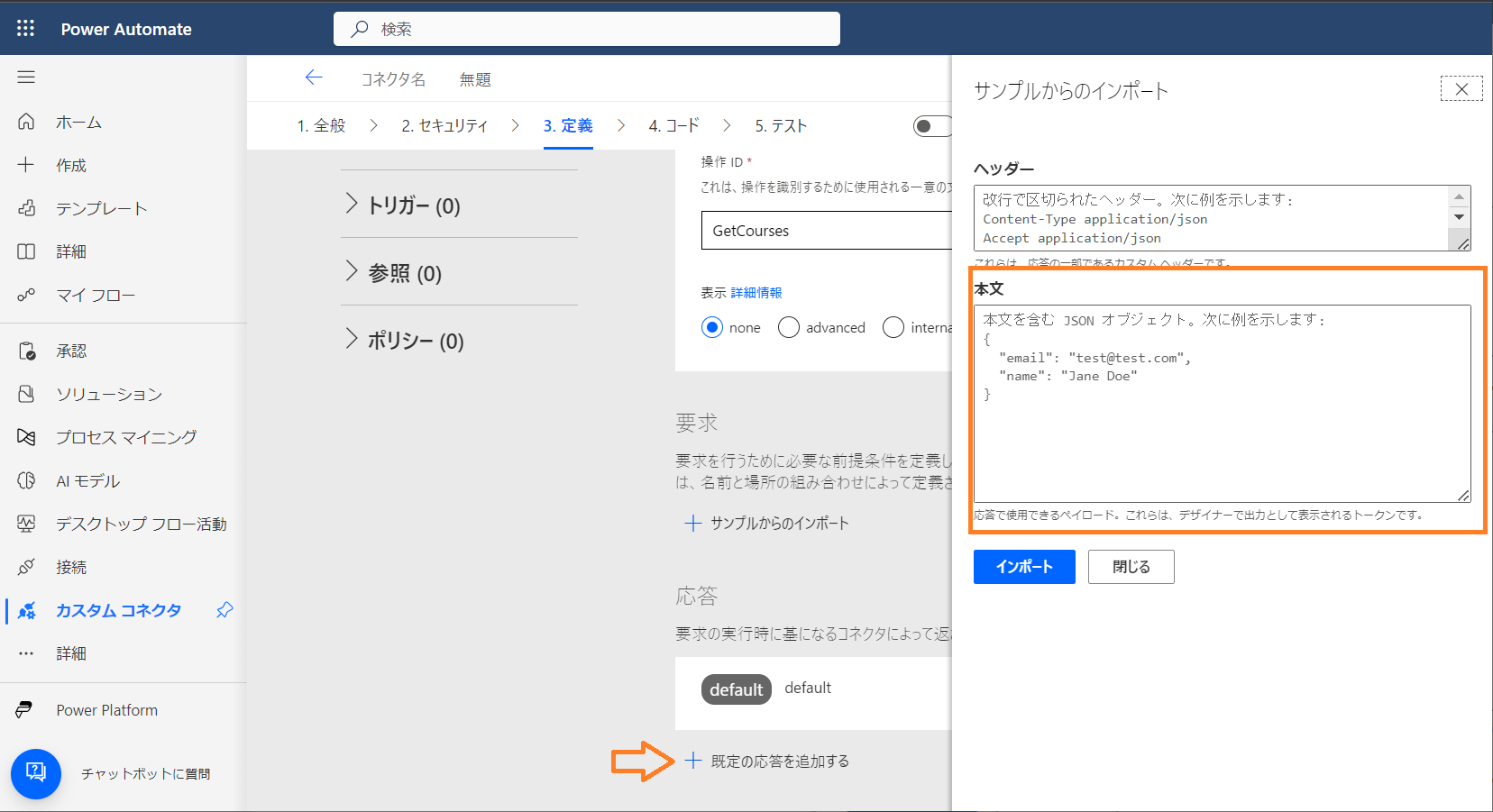The height and width of the screenshot is (812, 1493).
Task: Click the plus icon beside 作成
Action: click(x=26, y=164)
